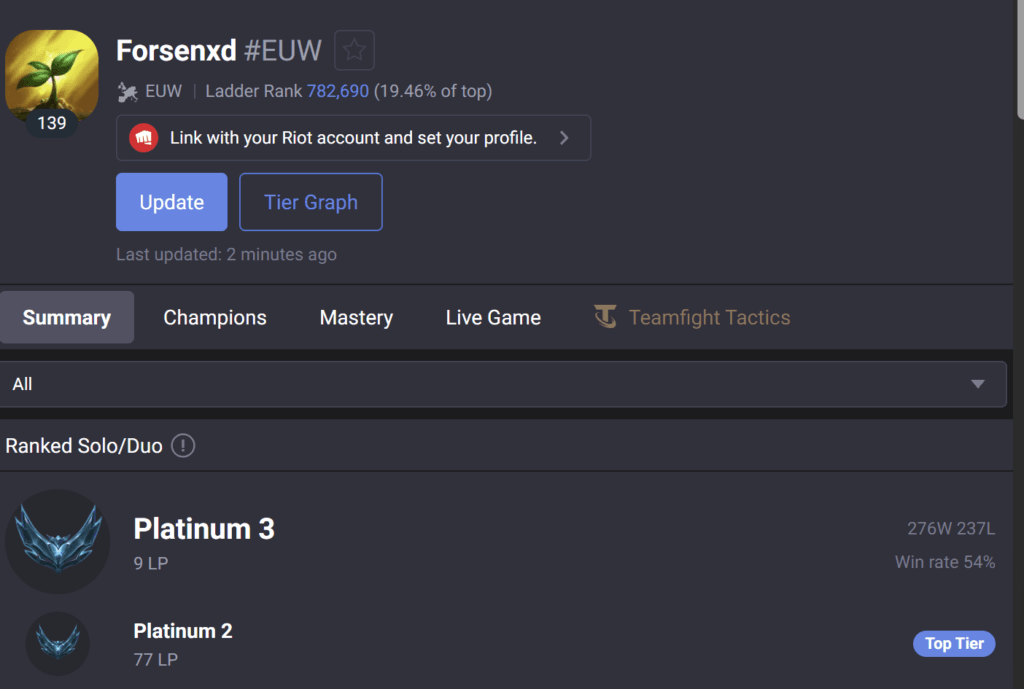Viewport: 1024px width, 689px height.
Task: Toggle the favorite star next to Forsenxd
Action: click(354, 49)
